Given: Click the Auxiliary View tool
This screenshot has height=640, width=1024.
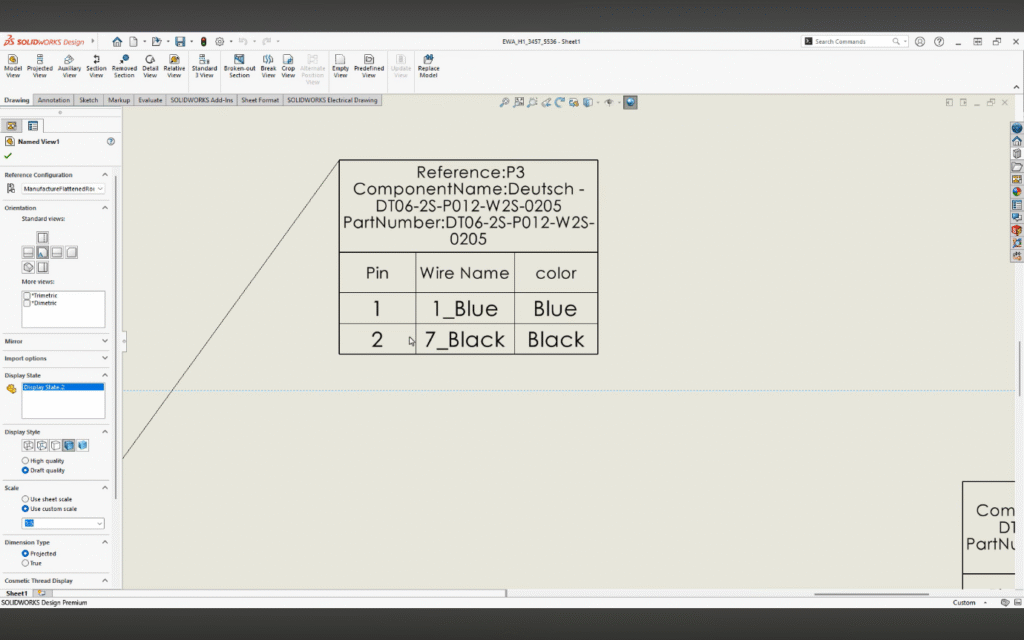Looking at the screenshot, I should pos(69,66).
